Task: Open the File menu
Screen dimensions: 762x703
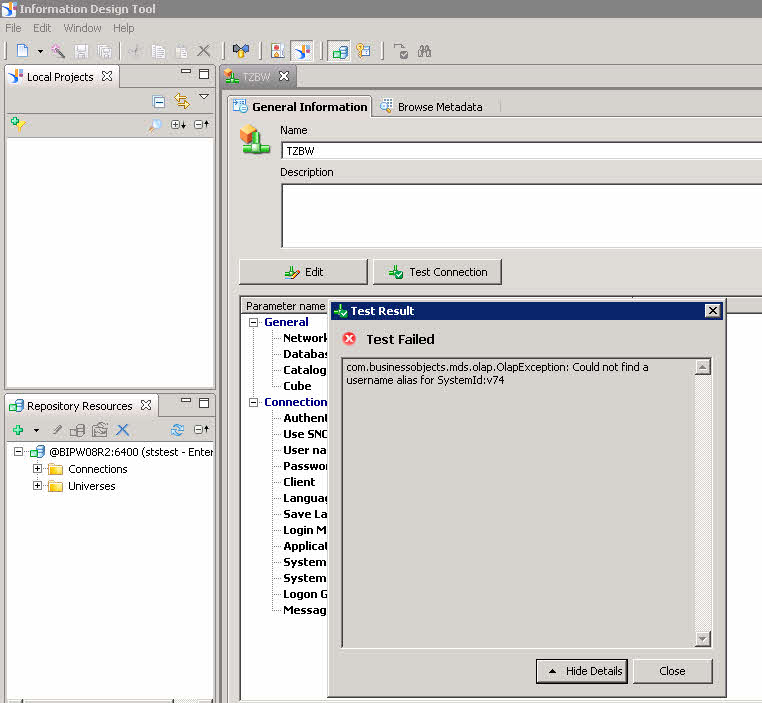Action: 13,28
